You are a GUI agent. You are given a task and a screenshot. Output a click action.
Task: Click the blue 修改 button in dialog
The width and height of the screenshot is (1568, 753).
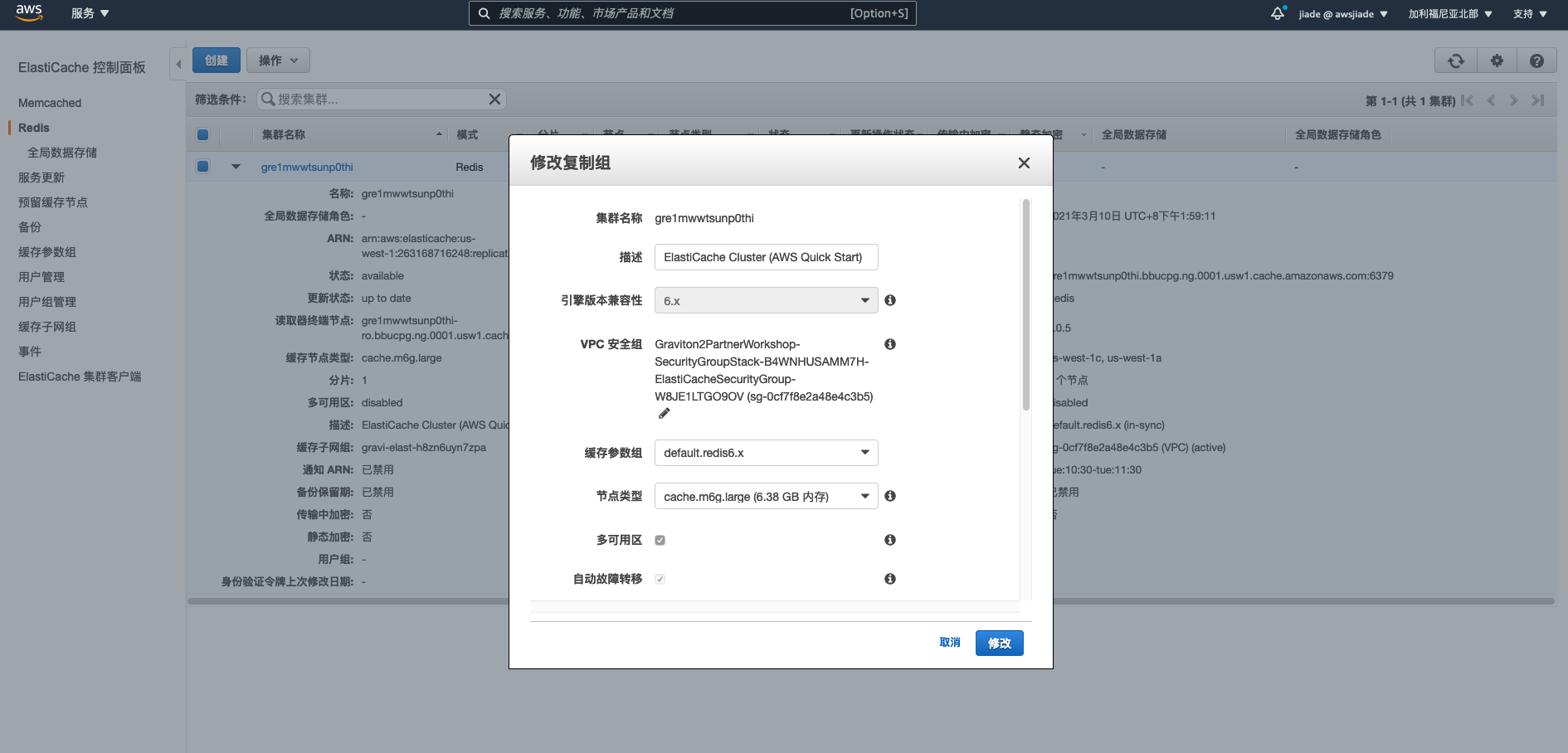coord(999,643)
